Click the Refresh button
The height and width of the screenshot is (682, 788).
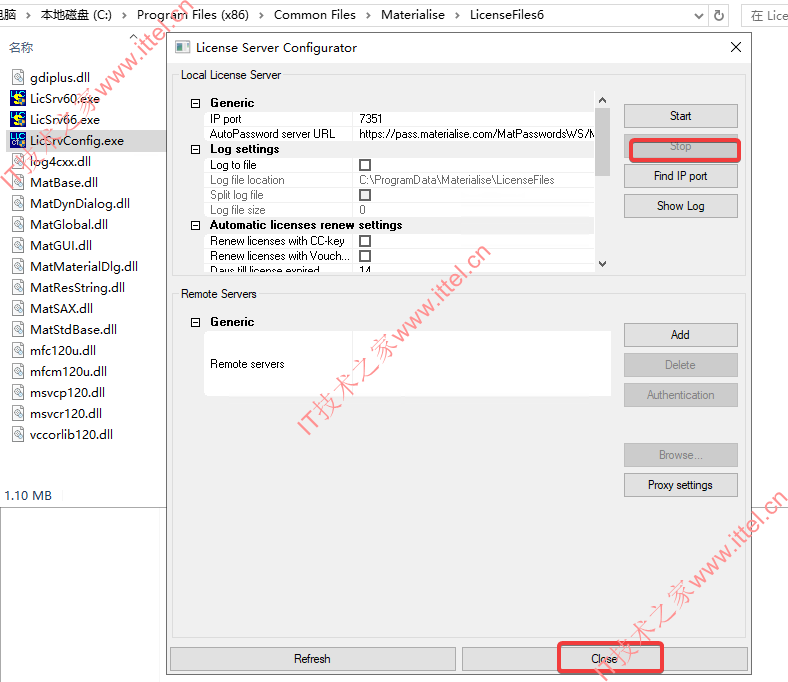point(313,659)
